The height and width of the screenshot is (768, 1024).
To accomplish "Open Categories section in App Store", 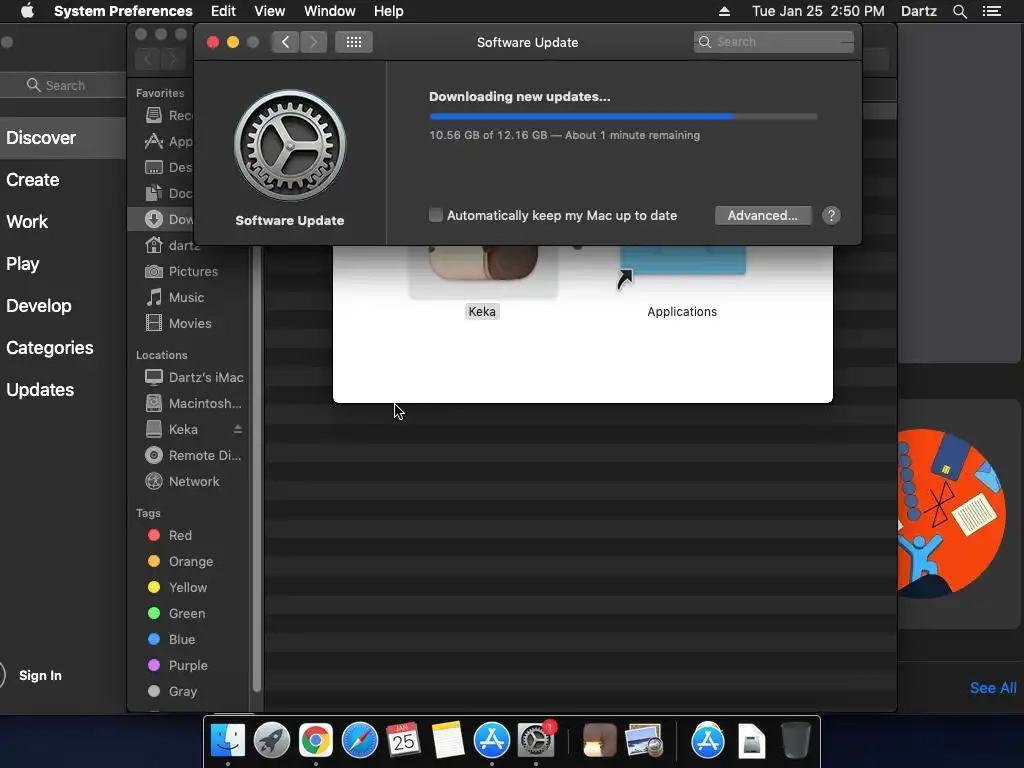I will pos(50,347).
